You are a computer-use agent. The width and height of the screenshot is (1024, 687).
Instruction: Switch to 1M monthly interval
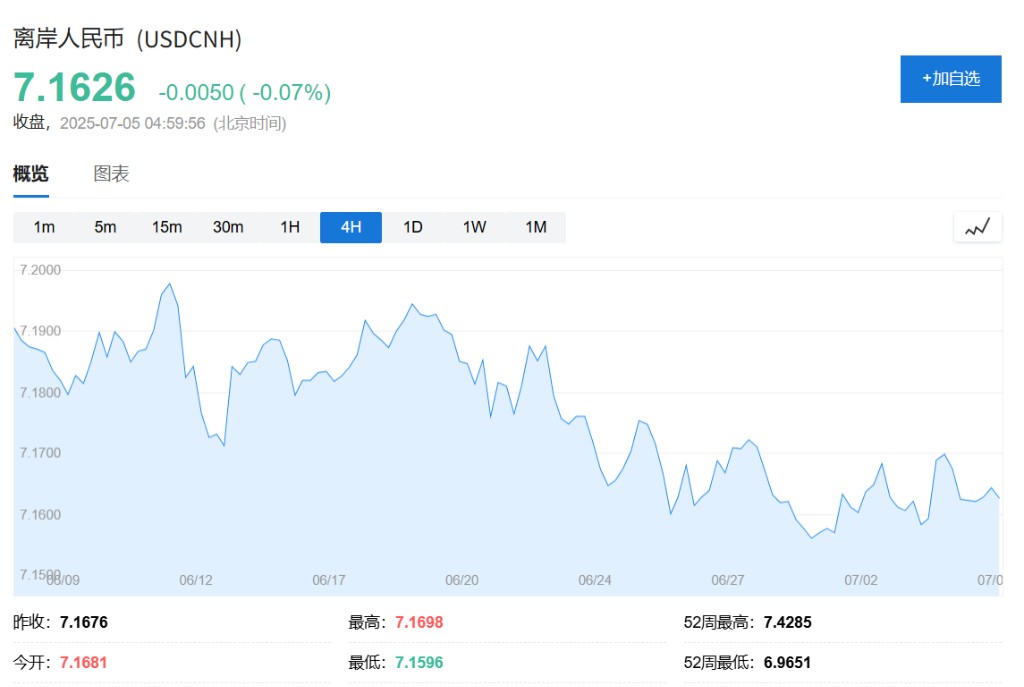[536, 227]
